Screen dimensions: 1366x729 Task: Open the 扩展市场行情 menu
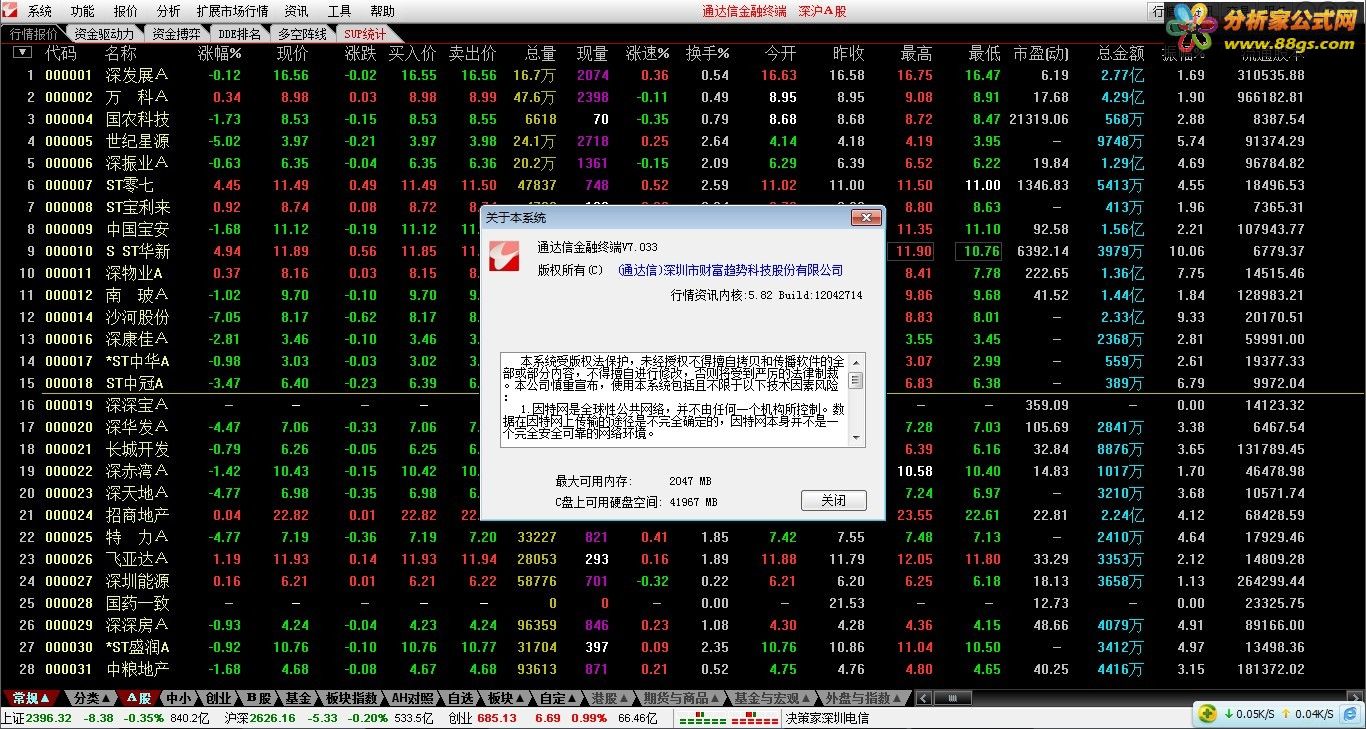(x=232, y=11)
